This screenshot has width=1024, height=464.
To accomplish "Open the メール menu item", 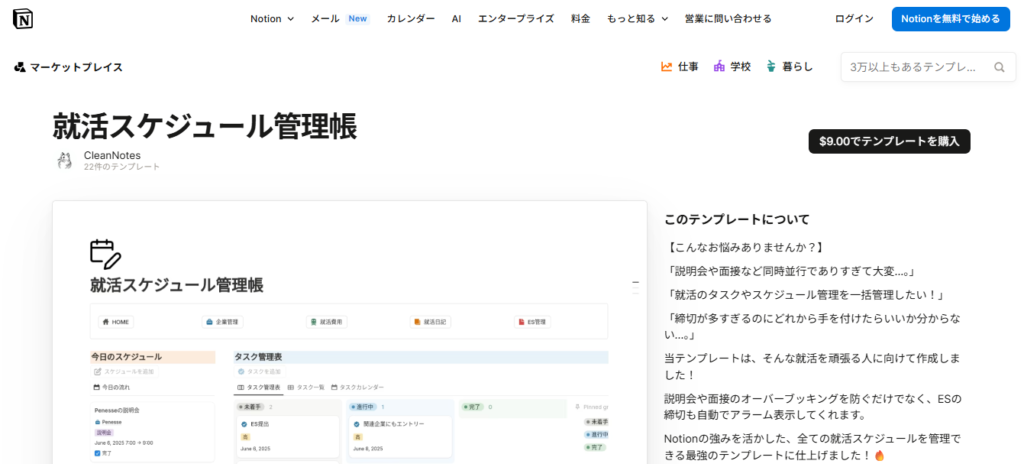I will (x=325, y=19).
